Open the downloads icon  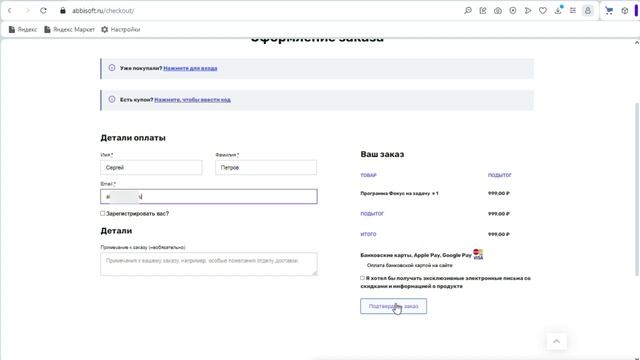[x=558, y=11]
